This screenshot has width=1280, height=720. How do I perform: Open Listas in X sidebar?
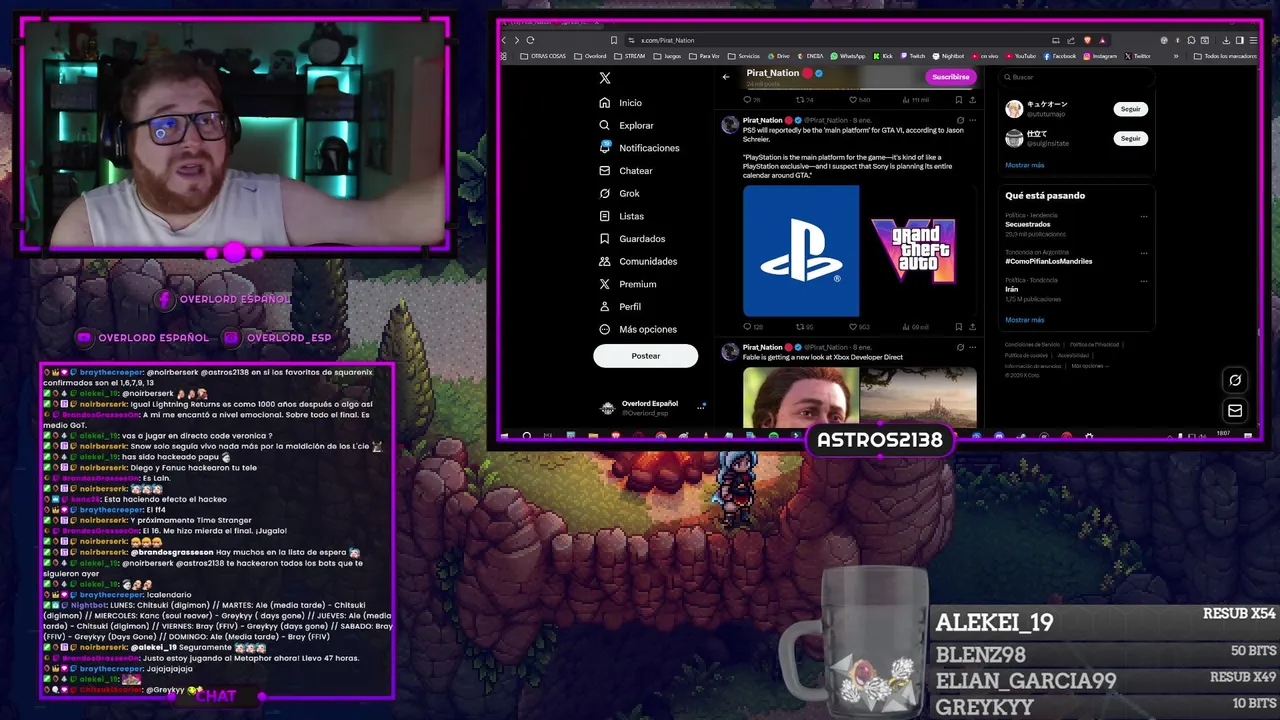[x=621, y=216]
